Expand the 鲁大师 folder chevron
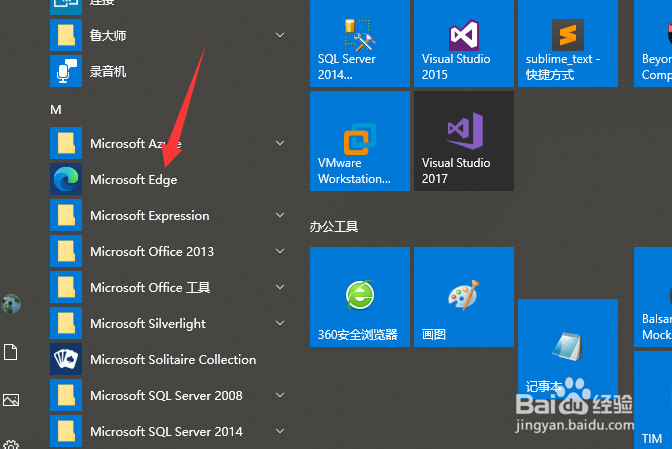The image size is (672, 449). click(x=280, y=35)
